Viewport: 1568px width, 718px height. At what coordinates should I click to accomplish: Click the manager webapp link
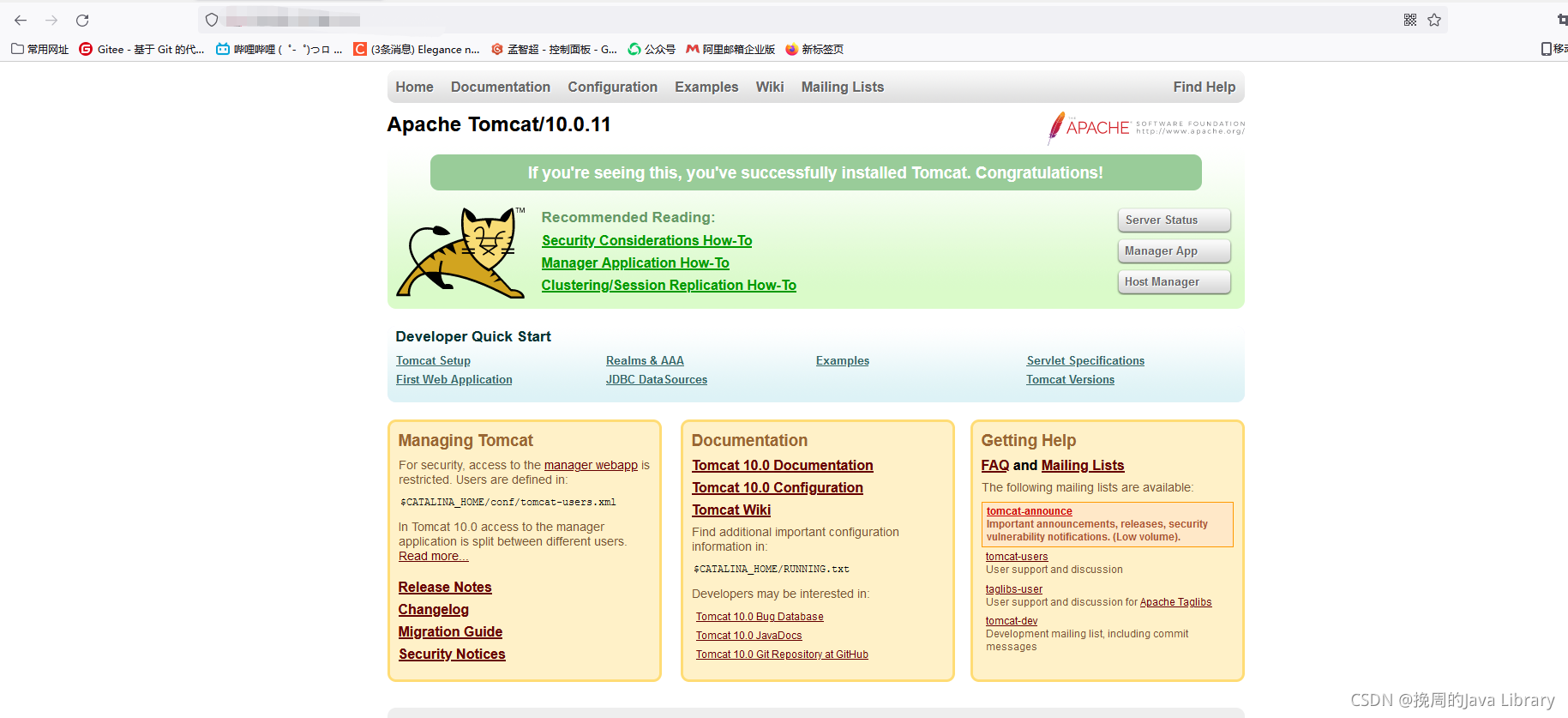tap(591, 466)
